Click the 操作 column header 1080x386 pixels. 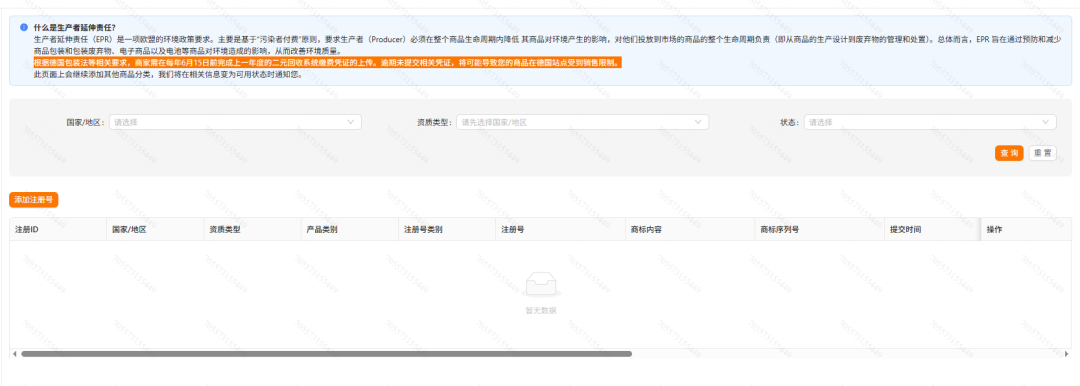point(1026,230)
